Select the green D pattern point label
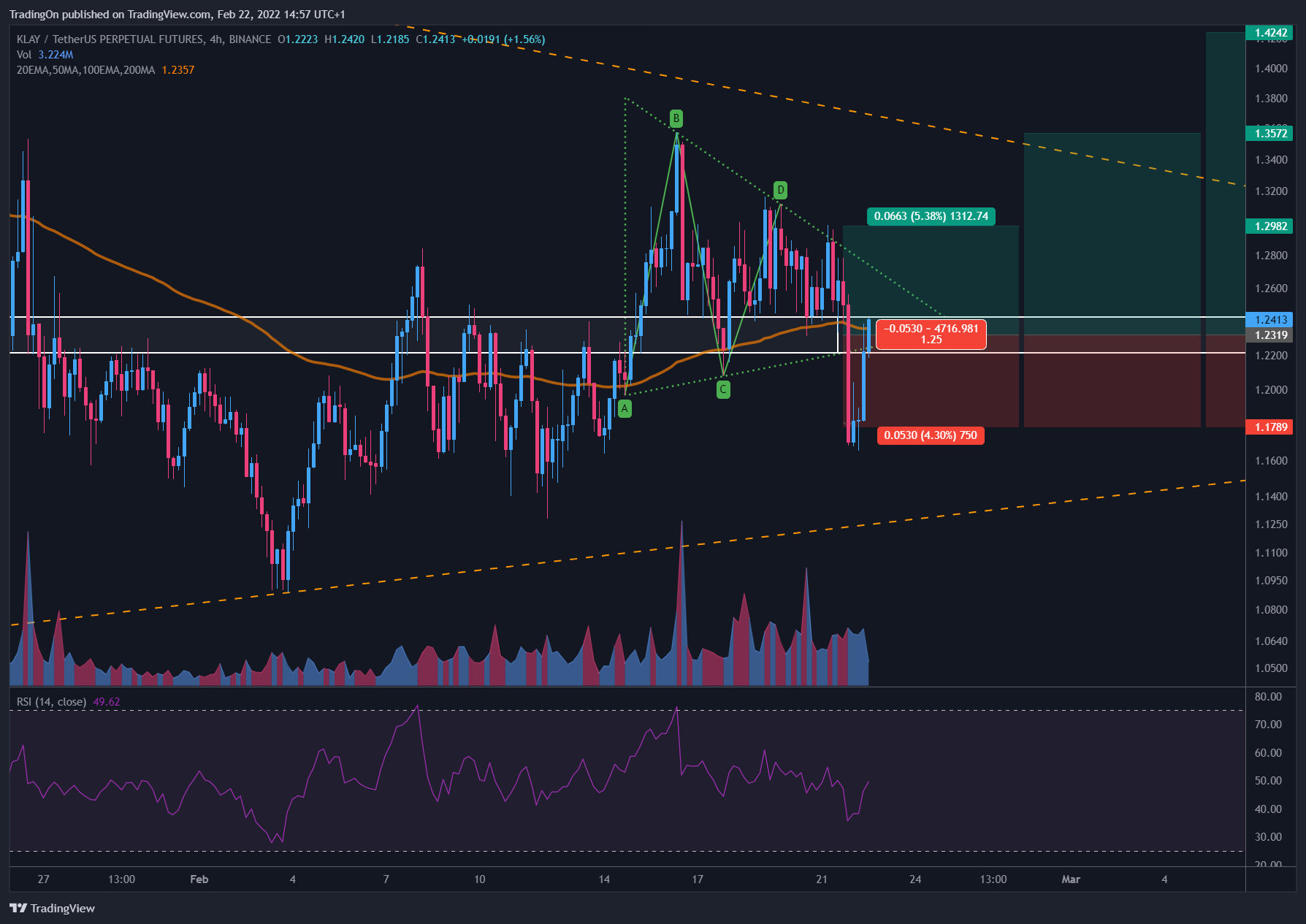 click(780, 191)
